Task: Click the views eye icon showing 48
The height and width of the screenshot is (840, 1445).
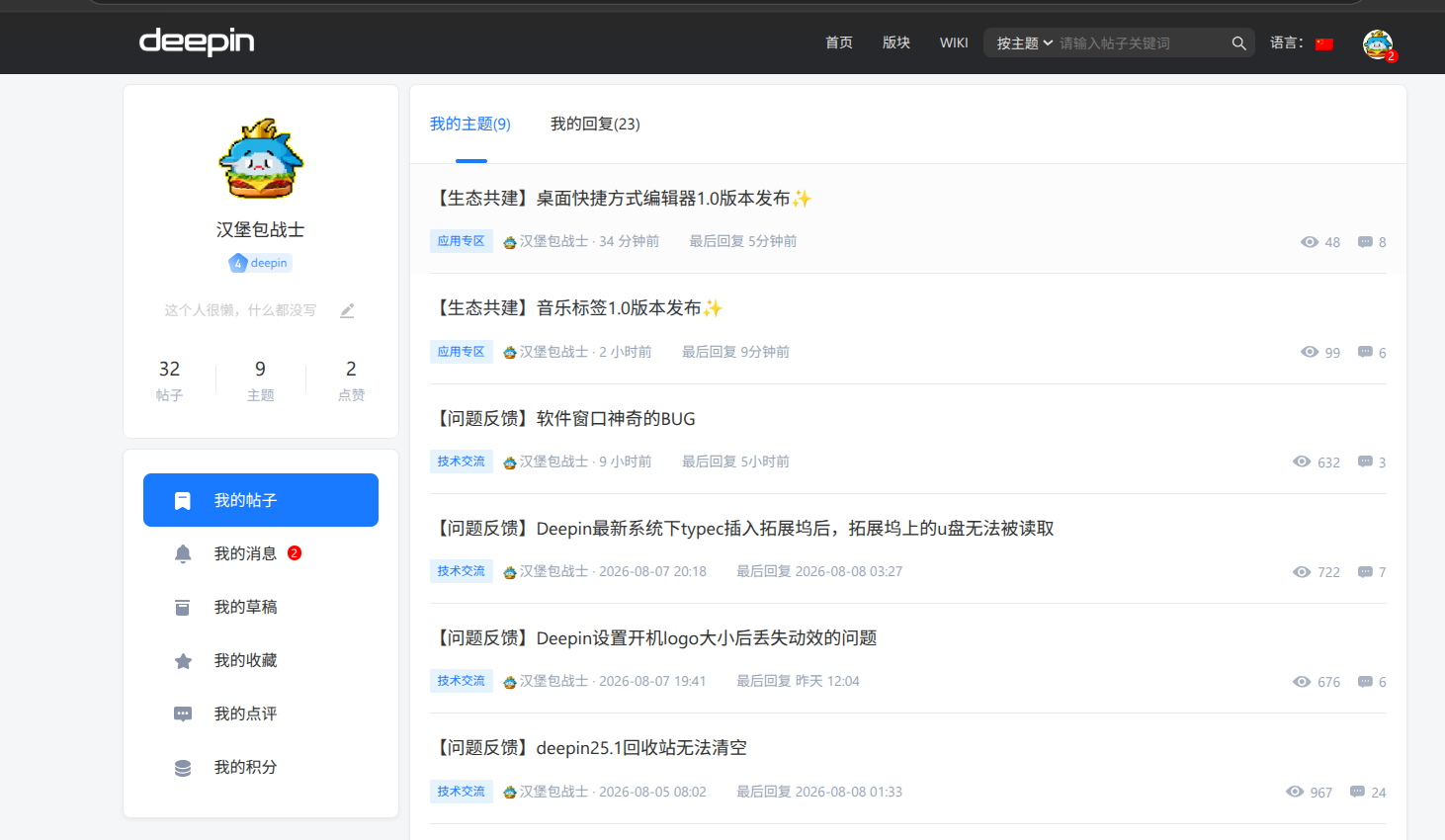Action: click(x=1310, y=242)
